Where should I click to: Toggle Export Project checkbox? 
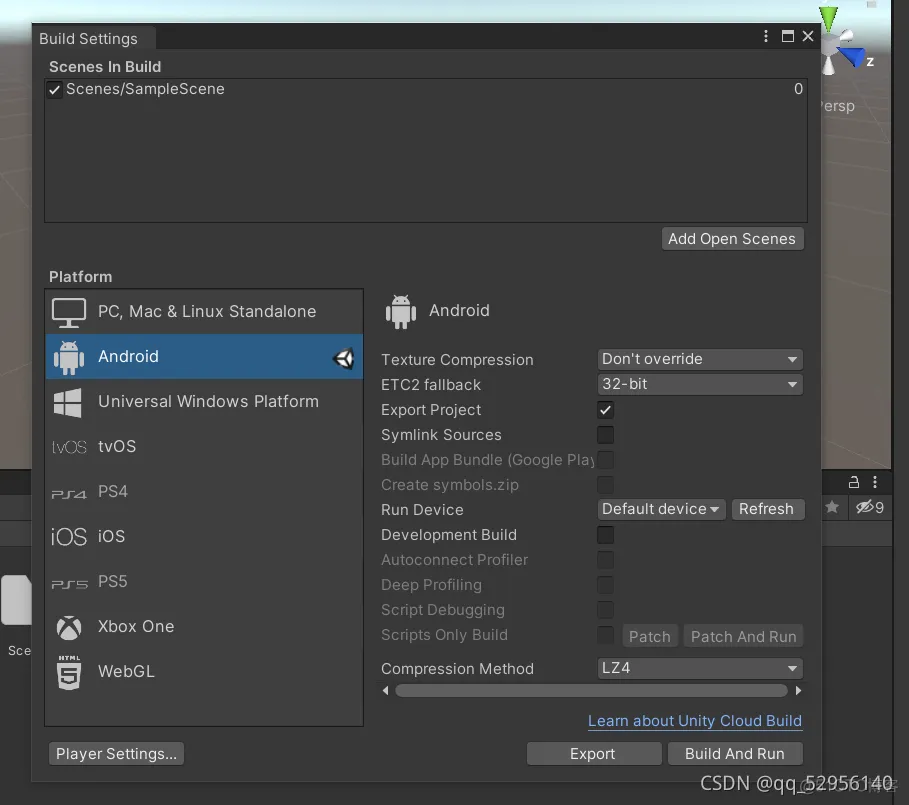click(605, 410)
